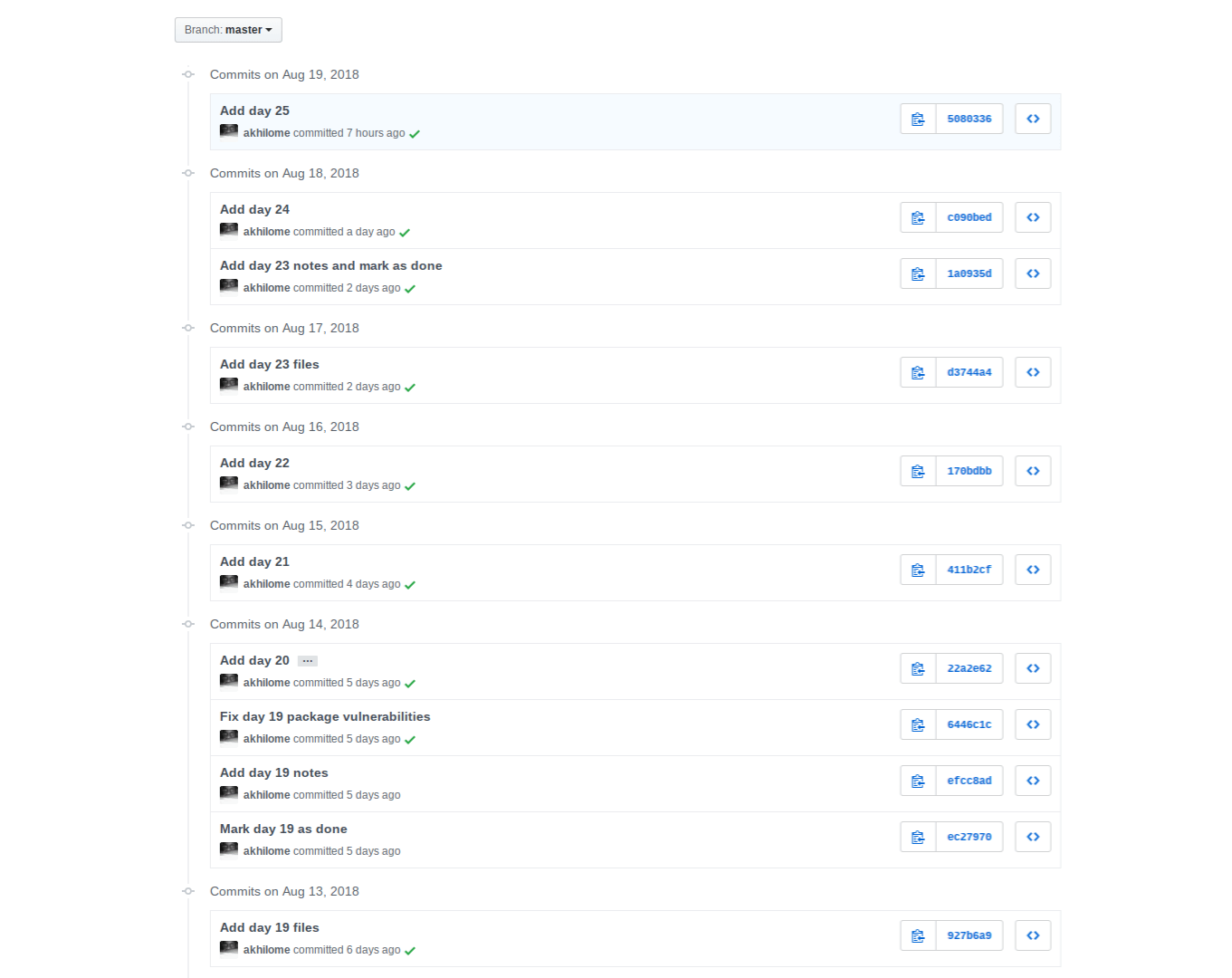
Task: Browse repository at commit 170bdbb
Action: click(x=1033, y=471)
